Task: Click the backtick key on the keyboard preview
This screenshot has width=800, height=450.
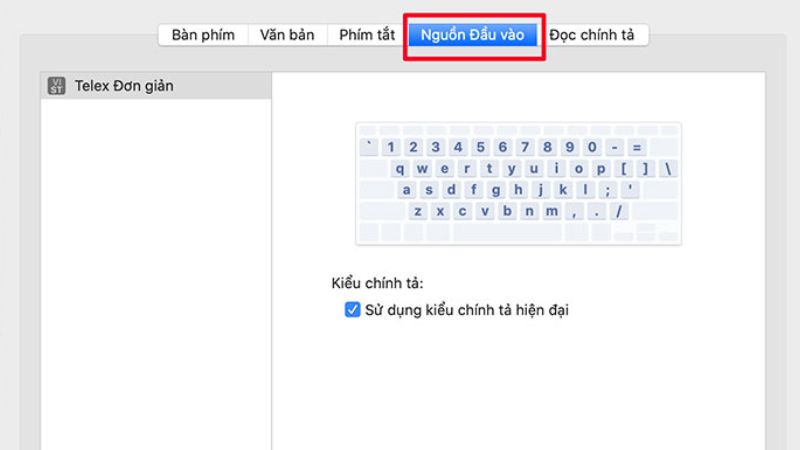Action: point(370,147)
